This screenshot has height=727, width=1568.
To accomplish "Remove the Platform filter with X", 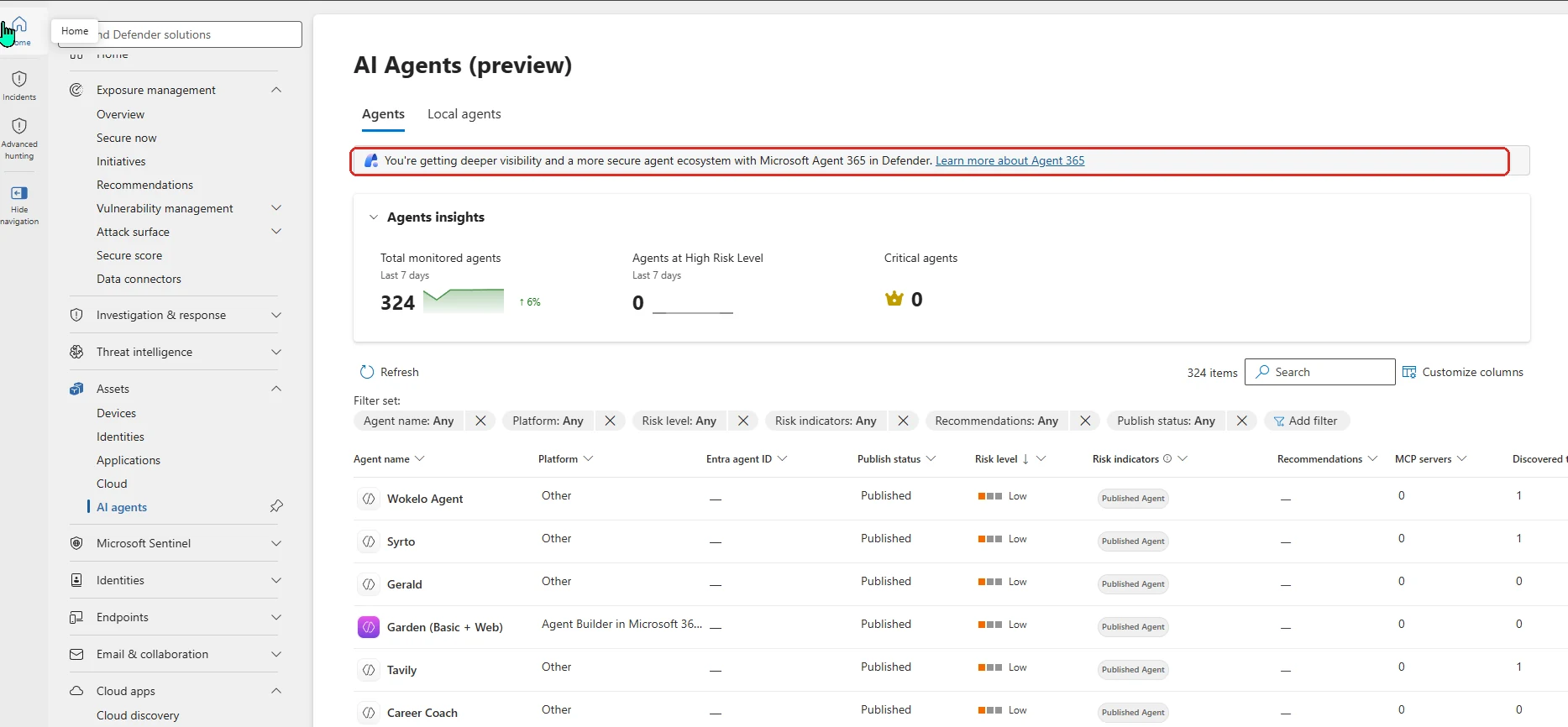I will tap(611, 421).
